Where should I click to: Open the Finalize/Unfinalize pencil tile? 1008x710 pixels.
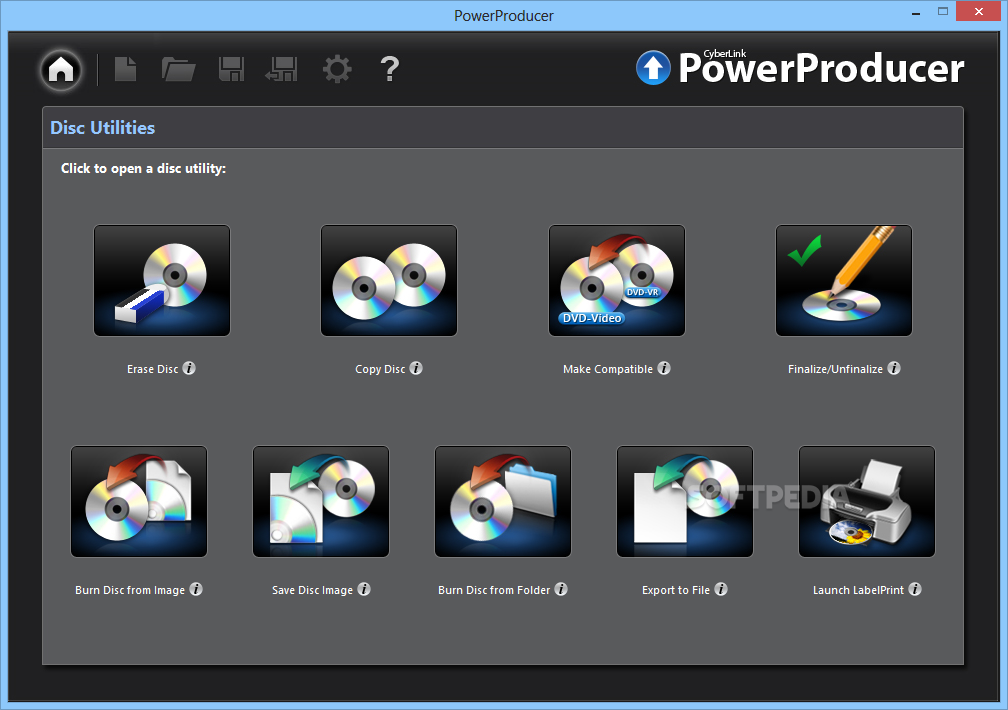click(x=844, y=280)
